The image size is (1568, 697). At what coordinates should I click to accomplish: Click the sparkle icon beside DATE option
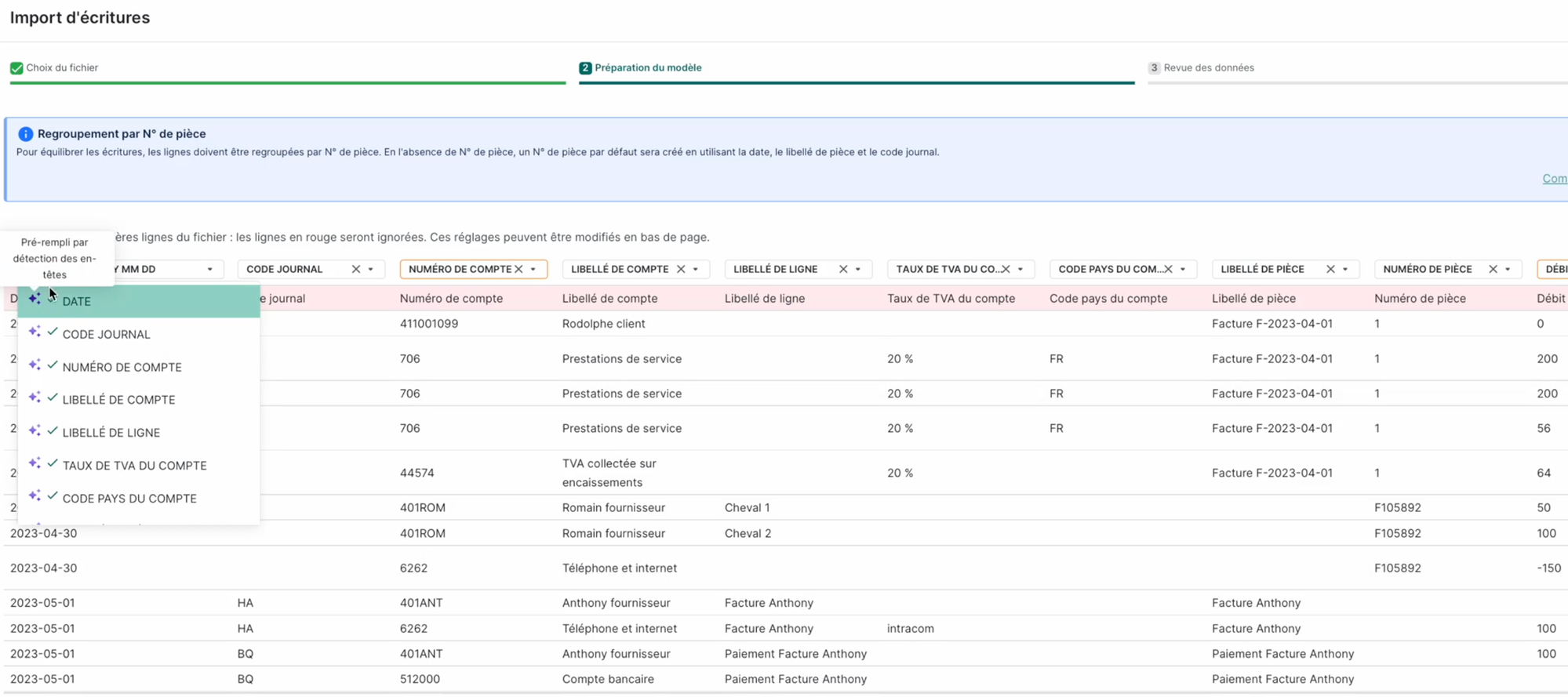[x=35, y=299]
